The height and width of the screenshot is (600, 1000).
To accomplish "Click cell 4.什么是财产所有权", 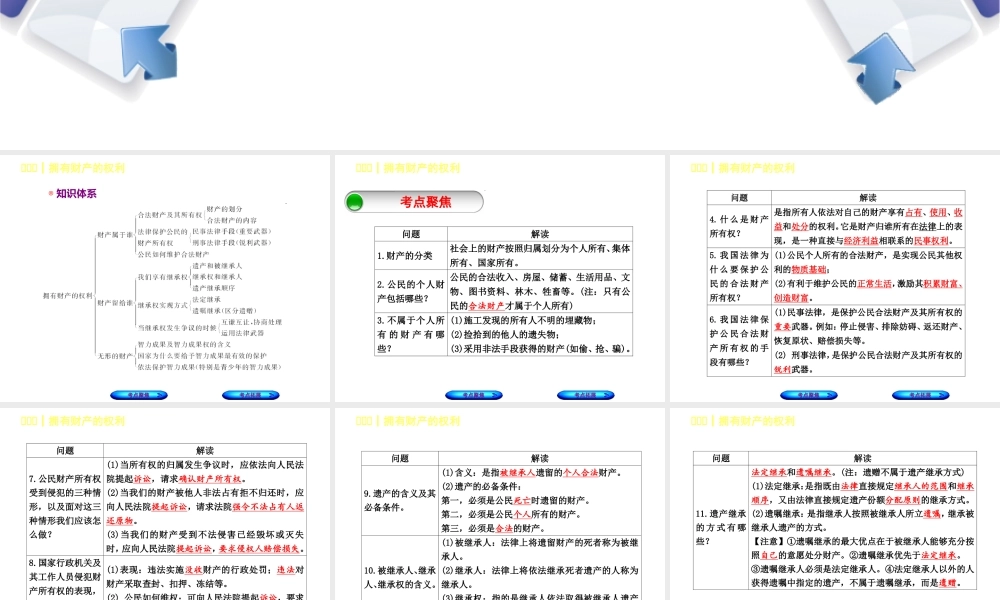I will (x=739, y=226).
